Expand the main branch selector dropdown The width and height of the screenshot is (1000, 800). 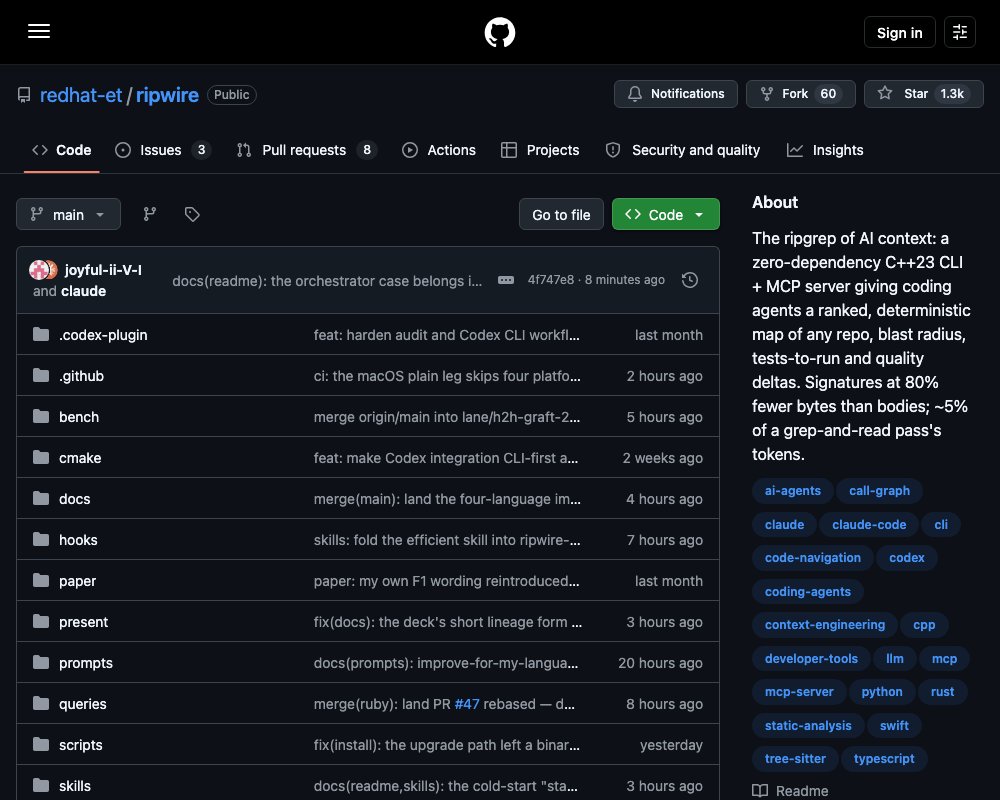[68, 214]
